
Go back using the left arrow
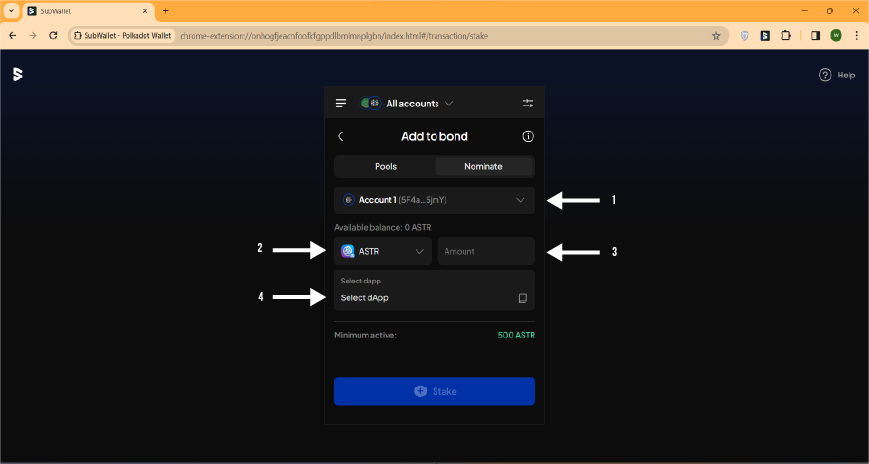(x=341, y=136)
